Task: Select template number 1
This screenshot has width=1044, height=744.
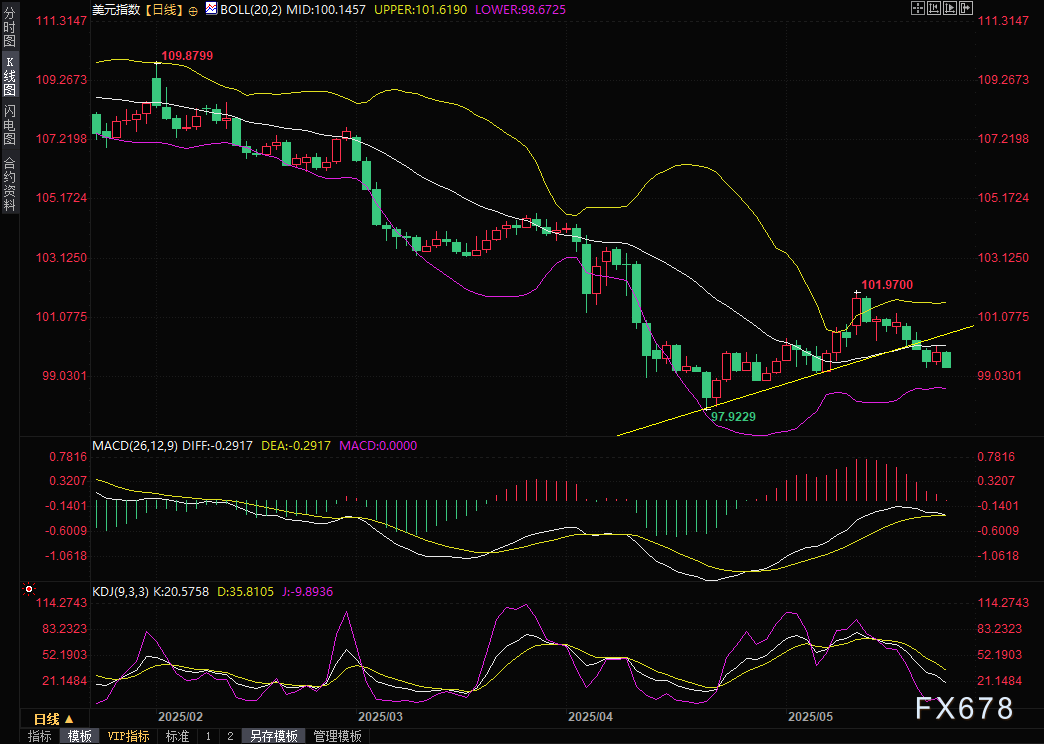Action: pyautogui.click(x=208, y=736)
